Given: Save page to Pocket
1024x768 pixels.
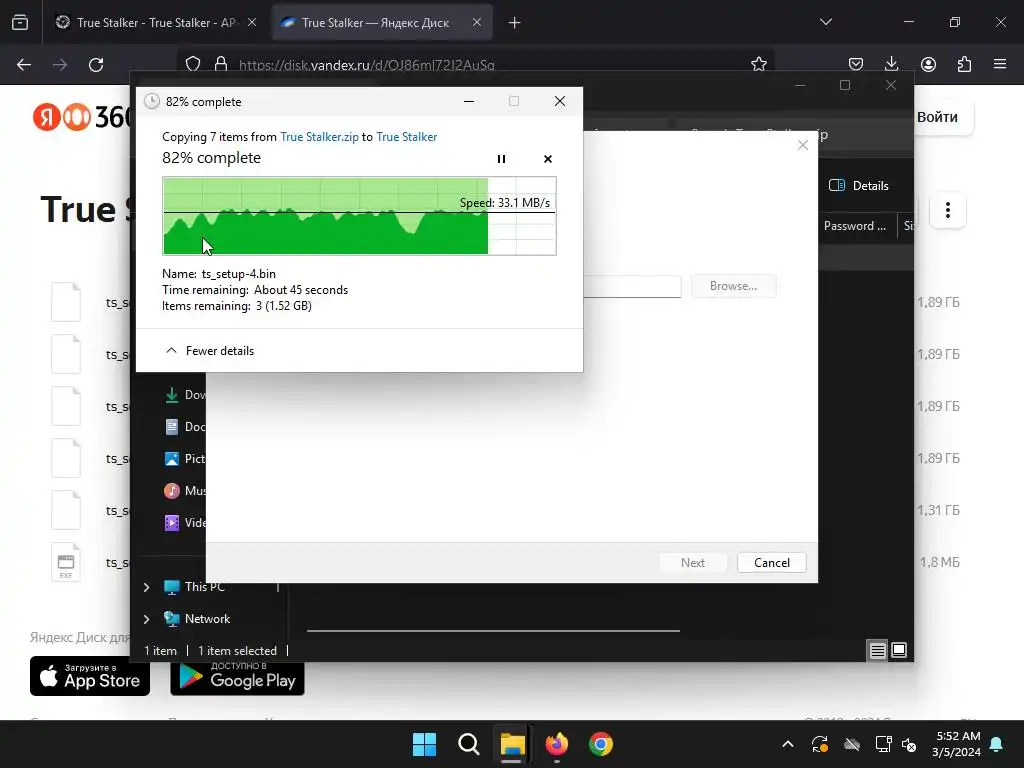Looking at the screenshot, I should point(856,64).
